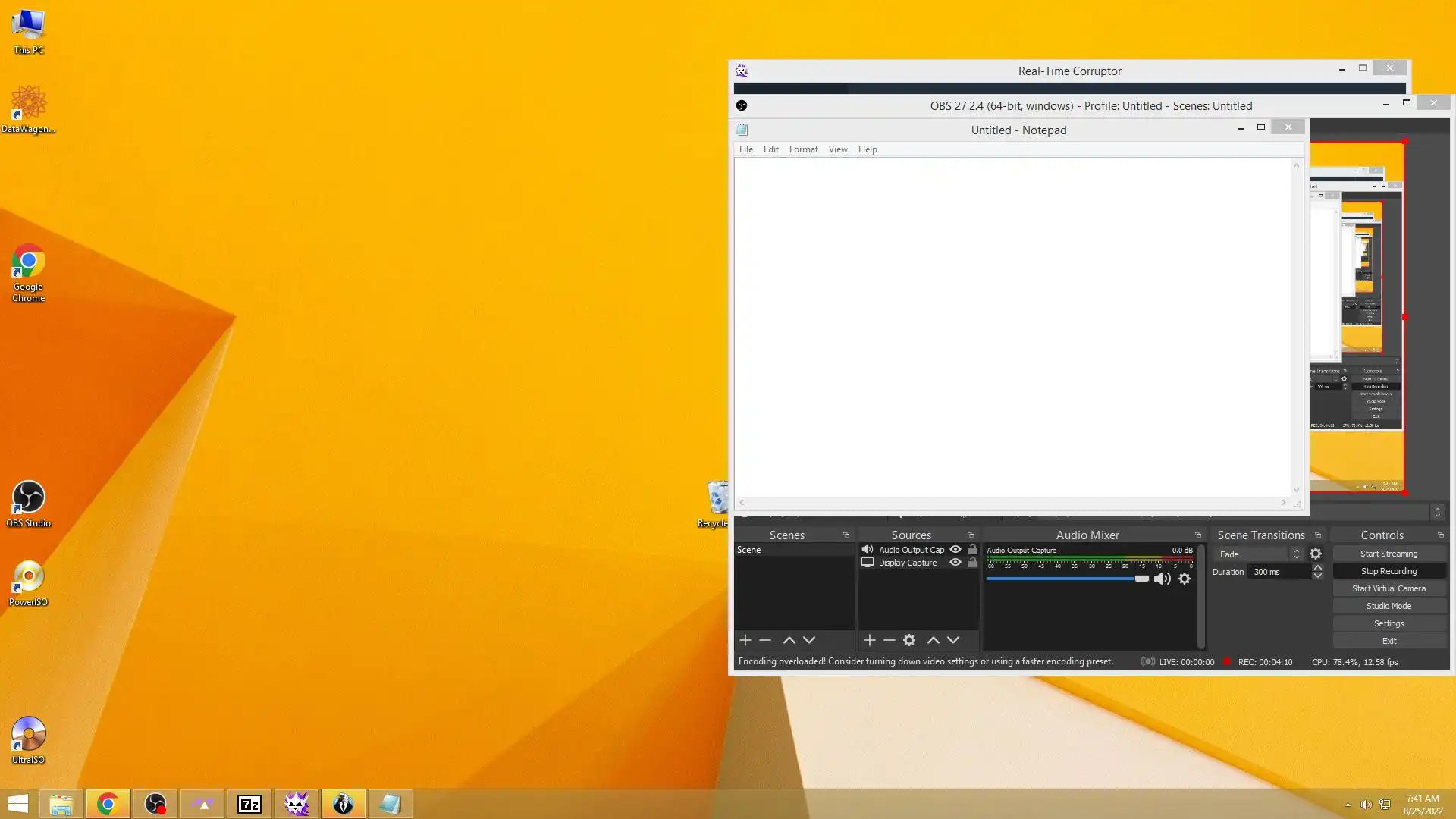Click Audio Output Capture volume slider
Screen dimensions: 1456x819
[x=1065, y=579]
